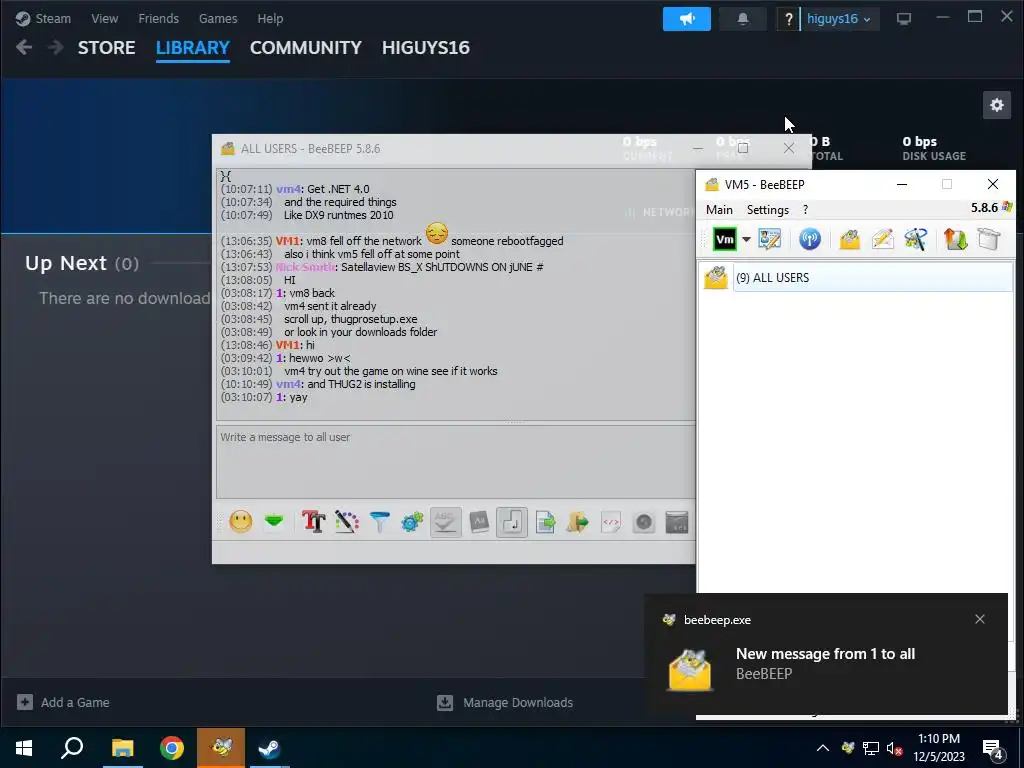The height and width of the screenshot is (768, 1024).
Task: Open the ? help menu in BeeBEEP
Action: tap(805, 210)
